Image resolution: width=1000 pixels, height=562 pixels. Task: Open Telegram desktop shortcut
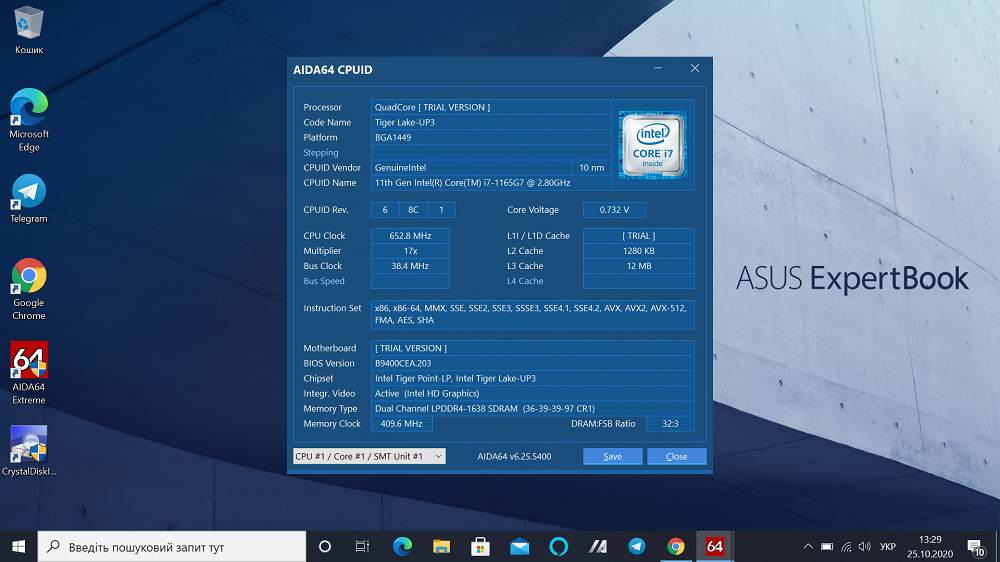pyautogui.click(x=29, y=198)
